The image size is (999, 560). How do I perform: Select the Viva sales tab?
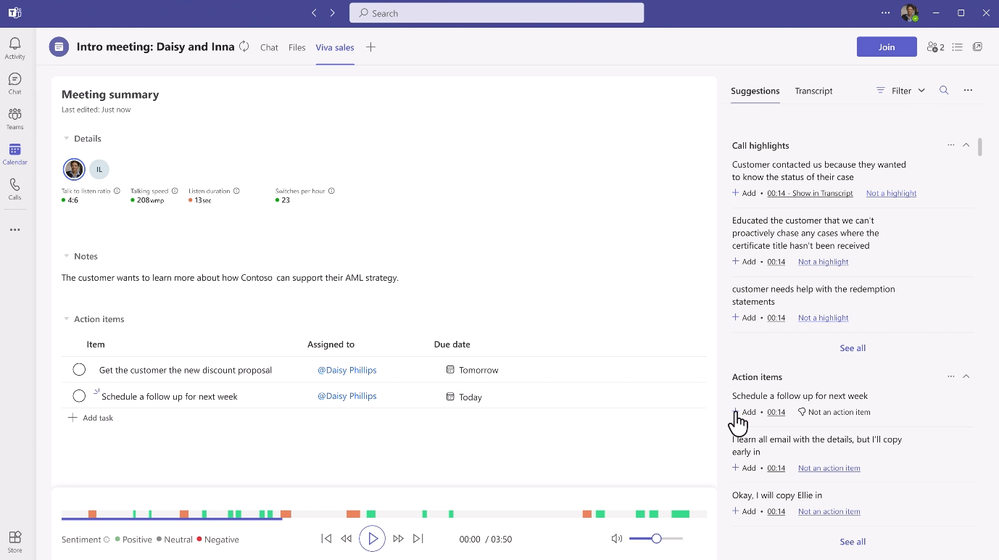(x=334, y=47)
